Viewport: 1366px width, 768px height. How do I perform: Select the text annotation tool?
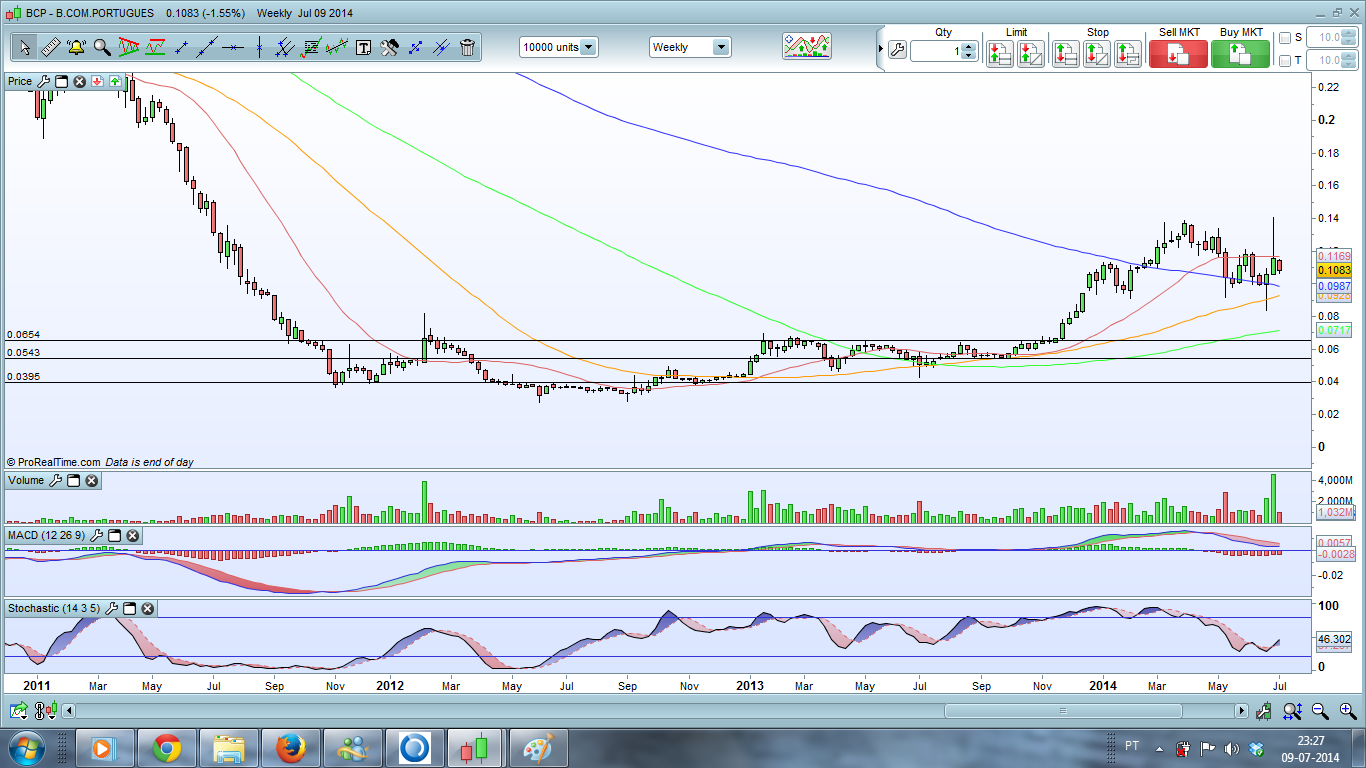point(363,47)
